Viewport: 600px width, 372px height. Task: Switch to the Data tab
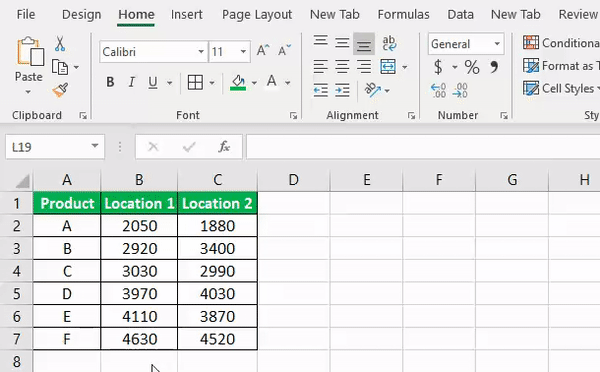tap(460, 15)
